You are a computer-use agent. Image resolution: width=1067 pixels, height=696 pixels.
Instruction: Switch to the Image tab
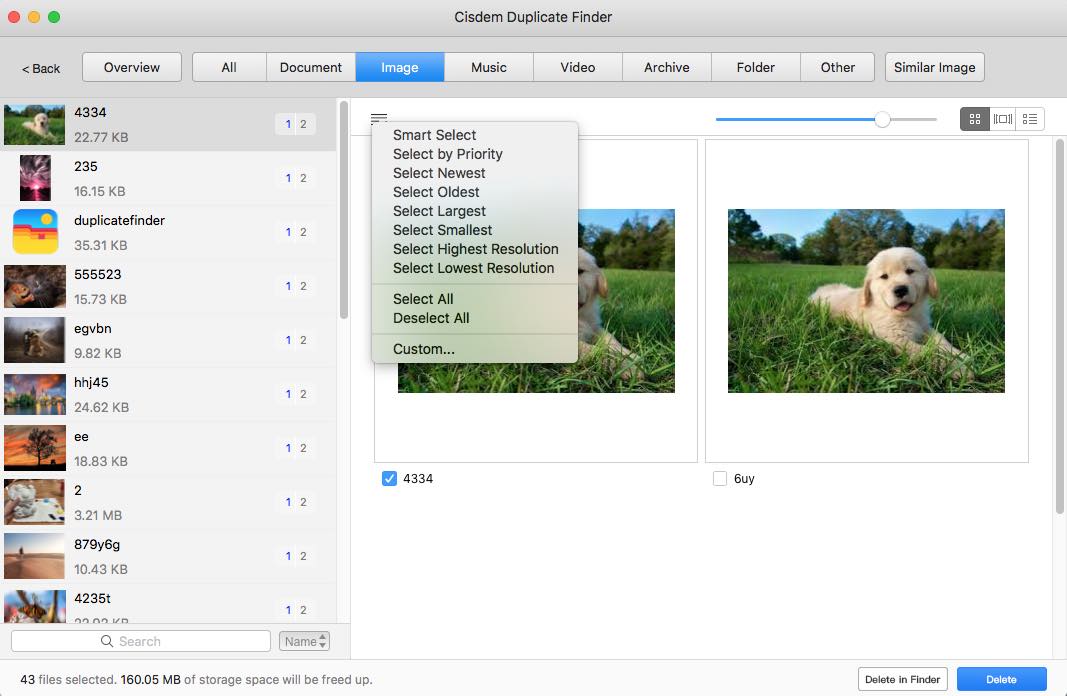(x=400, y=67)
